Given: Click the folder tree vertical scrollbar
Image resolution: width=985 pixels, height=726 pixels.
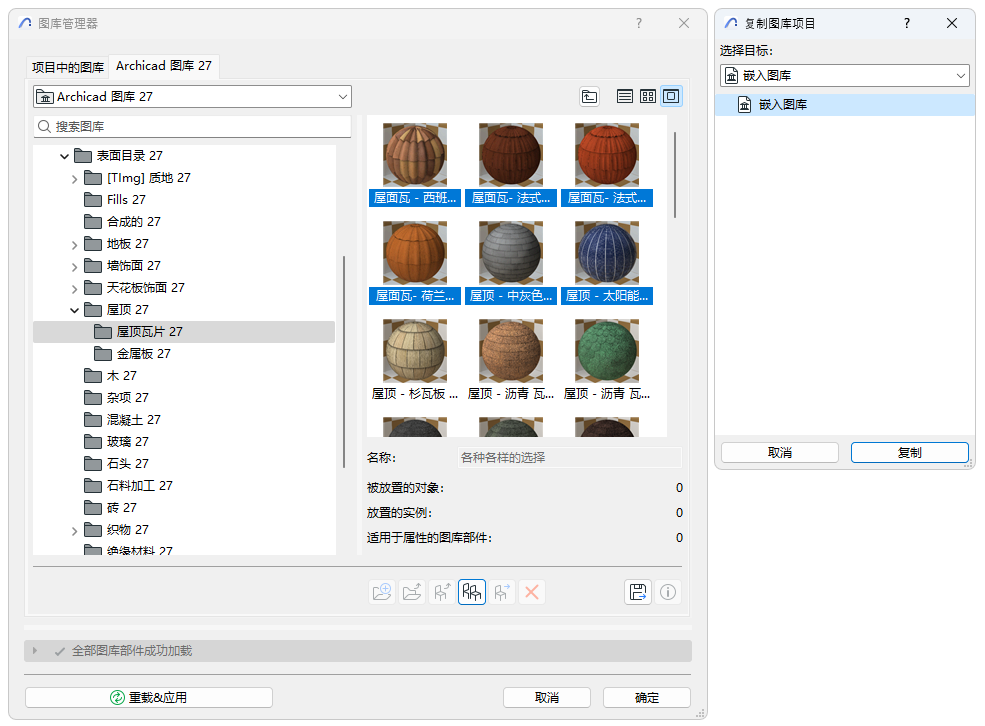Looking at the screenshot, I should tap(344, 361).
